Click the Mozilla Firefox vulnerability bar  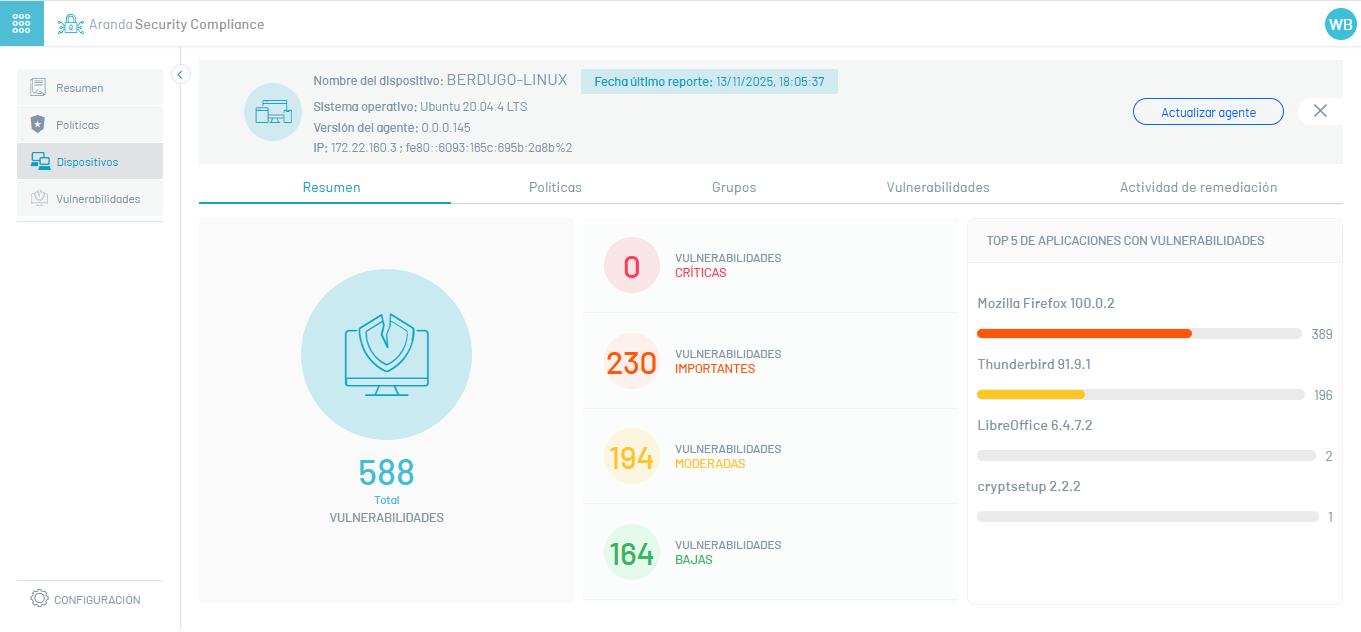(1140, 334)
